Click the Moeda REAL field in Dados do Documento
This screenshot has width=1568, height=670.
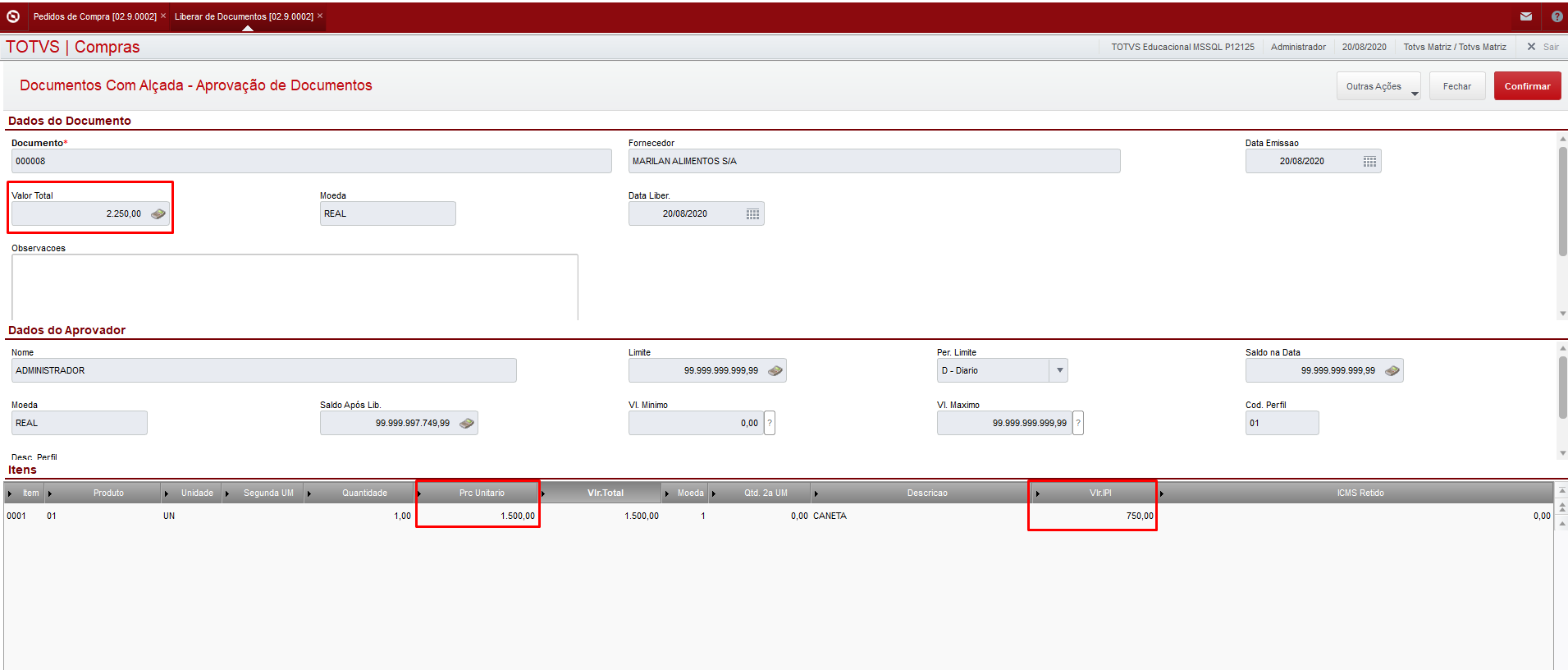pos(387,213)
